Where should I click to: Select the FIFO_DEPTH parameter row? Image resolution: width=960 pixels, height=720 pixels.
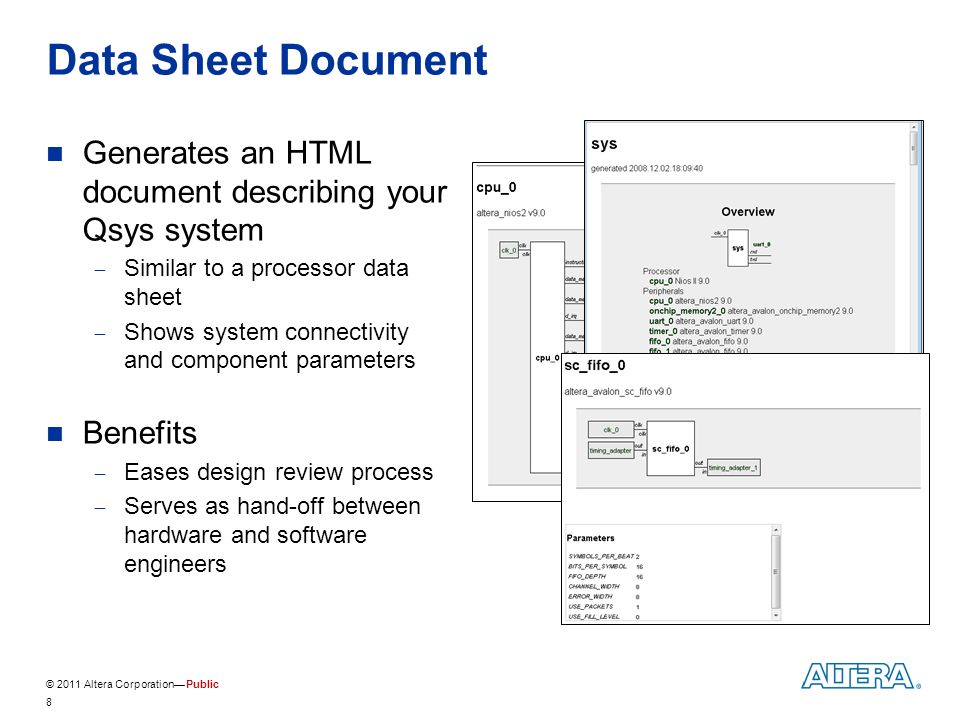[x=606, y=577]
